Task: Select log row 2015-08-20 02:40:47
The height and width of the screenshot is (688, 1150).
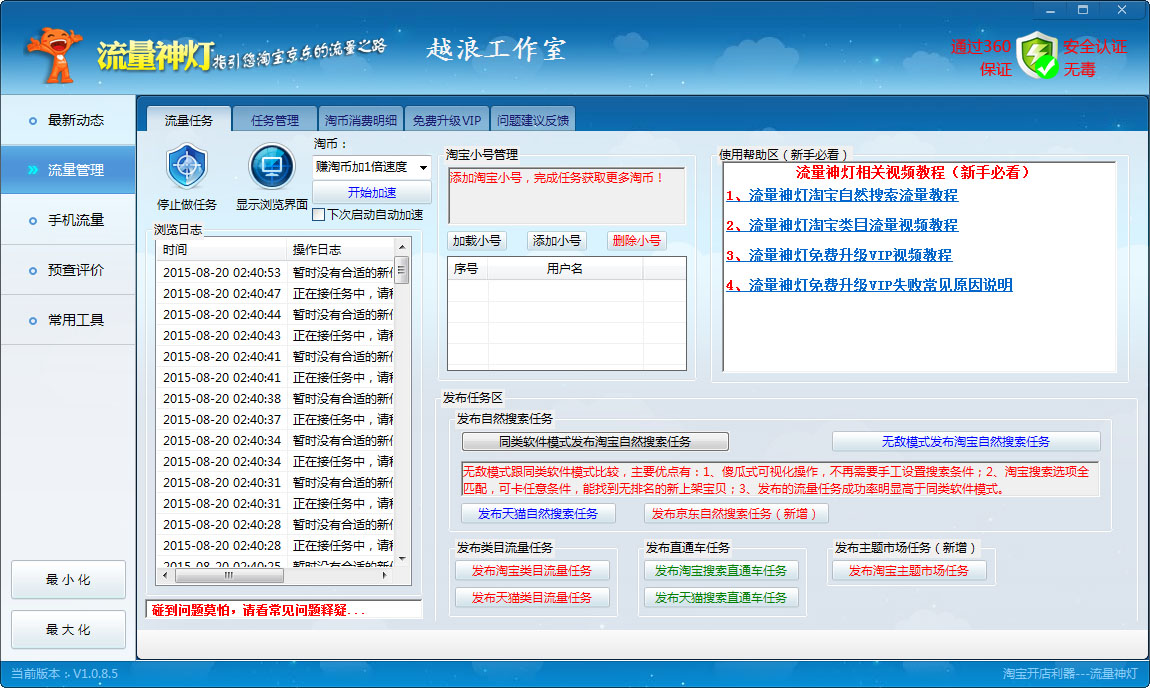Action: point(276,293)
